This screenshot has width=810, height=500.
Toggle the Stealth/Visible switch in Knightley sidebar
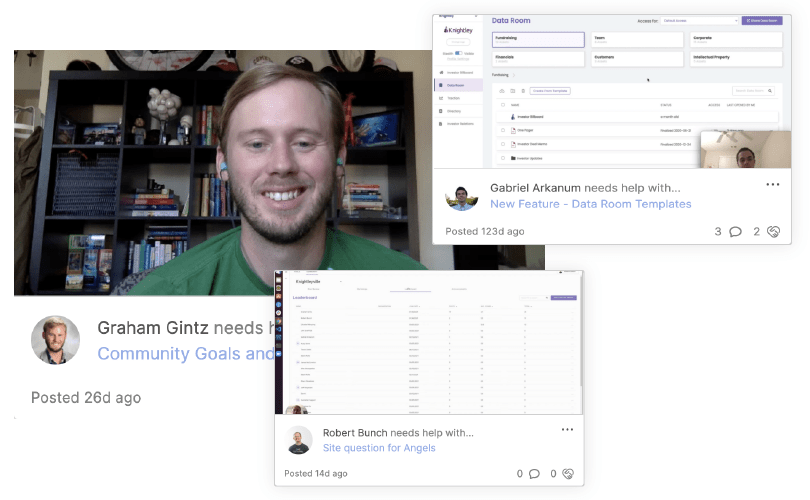click(x=461, y=53)
